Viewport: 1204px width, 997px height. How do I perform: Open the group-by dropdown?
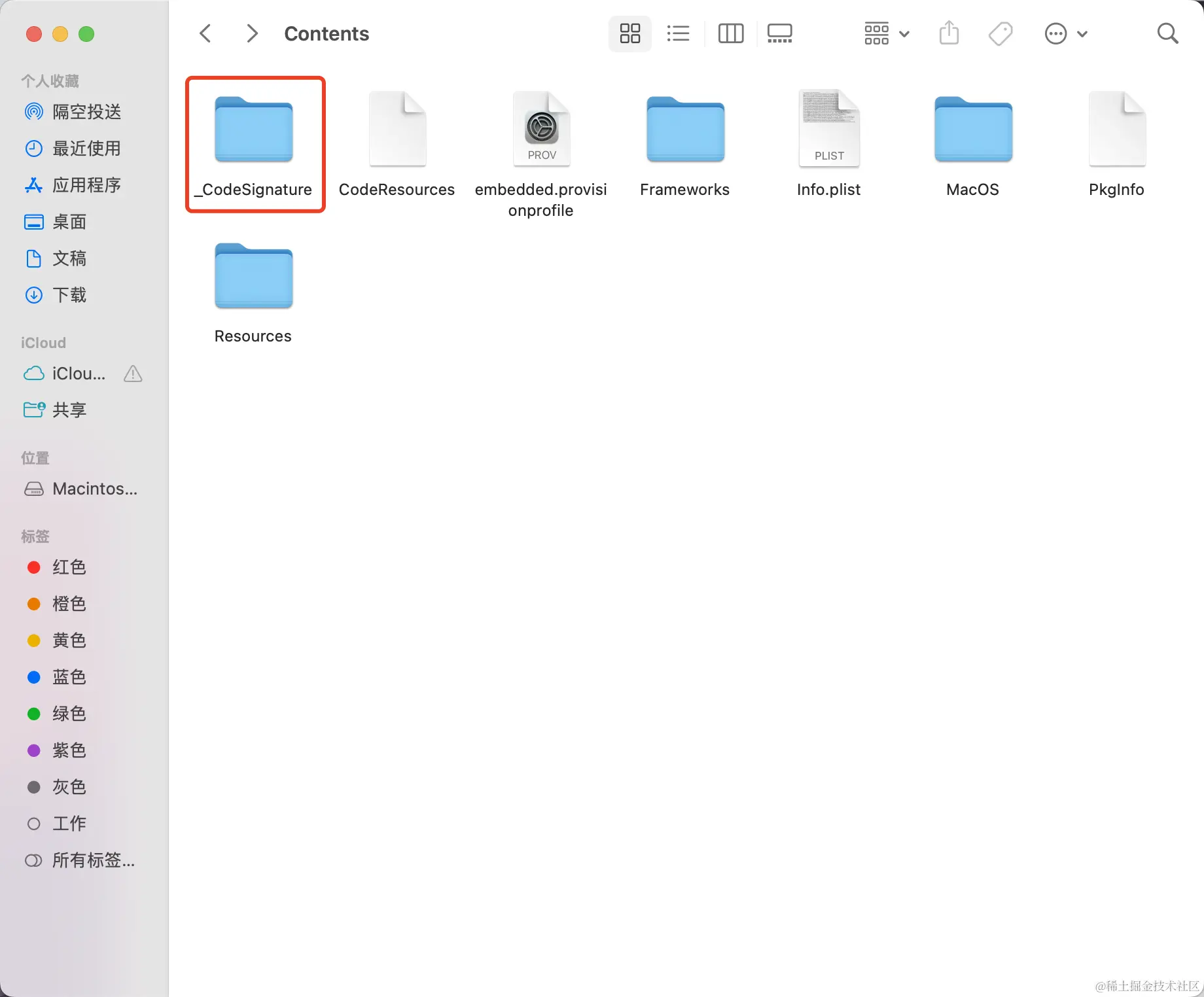[x=887, y=33]
